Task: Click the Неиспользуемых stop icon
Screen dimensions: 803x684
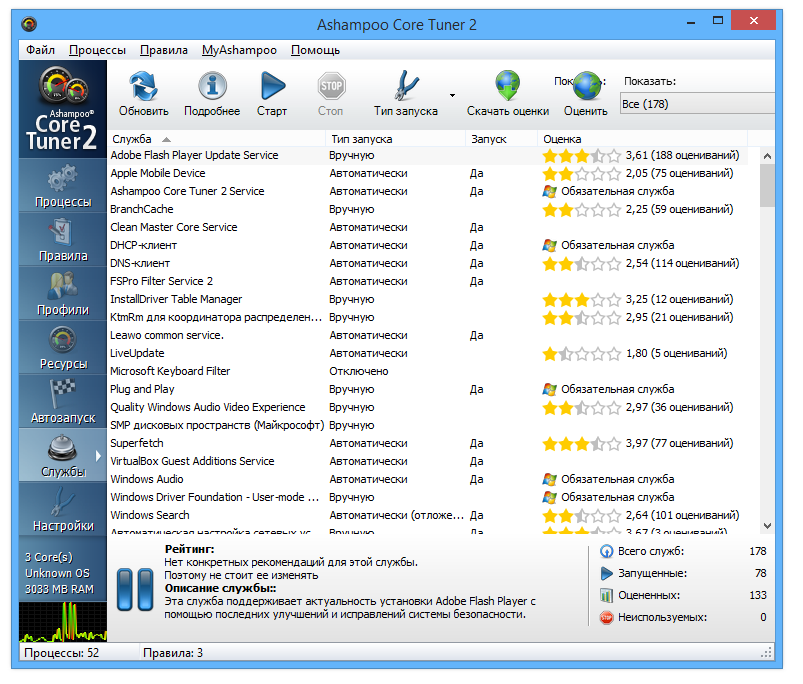Action: 606,617
